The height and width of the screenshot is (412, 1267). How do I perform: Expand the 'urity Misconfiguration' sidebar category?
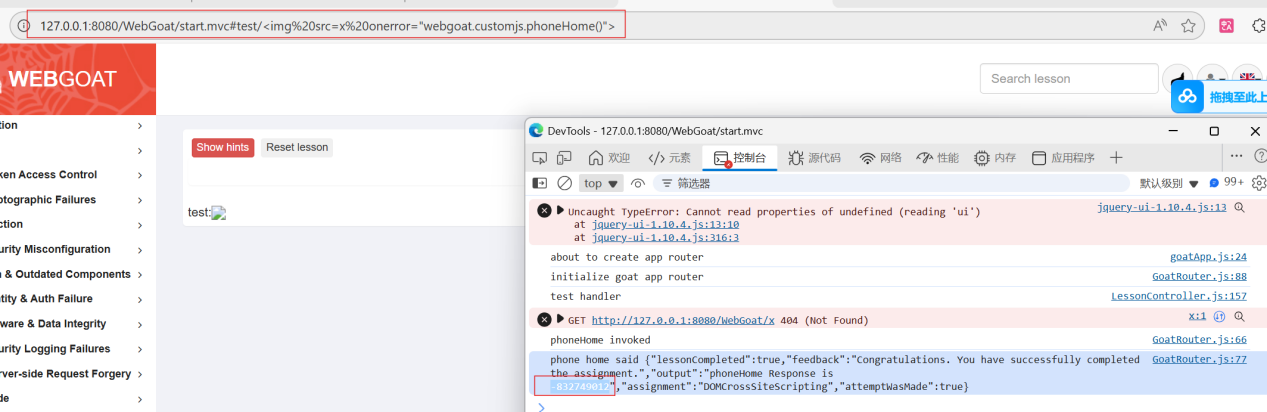pos(72,250)
